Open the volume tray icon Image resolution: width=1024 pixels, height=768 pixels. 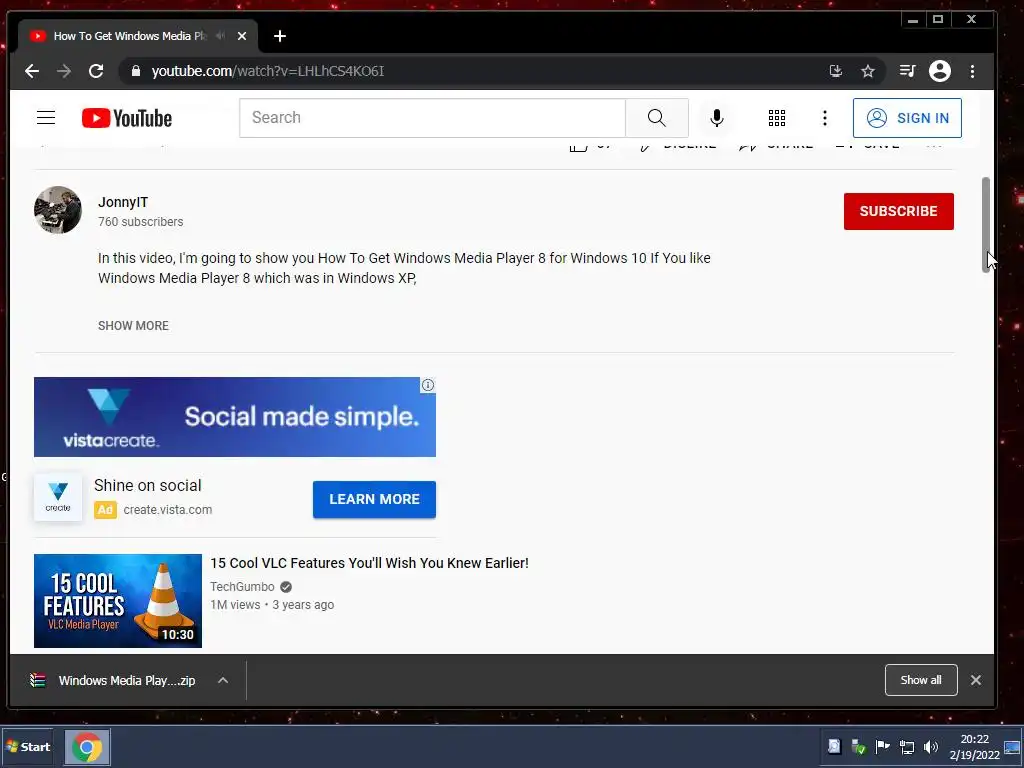coord(931,746)
